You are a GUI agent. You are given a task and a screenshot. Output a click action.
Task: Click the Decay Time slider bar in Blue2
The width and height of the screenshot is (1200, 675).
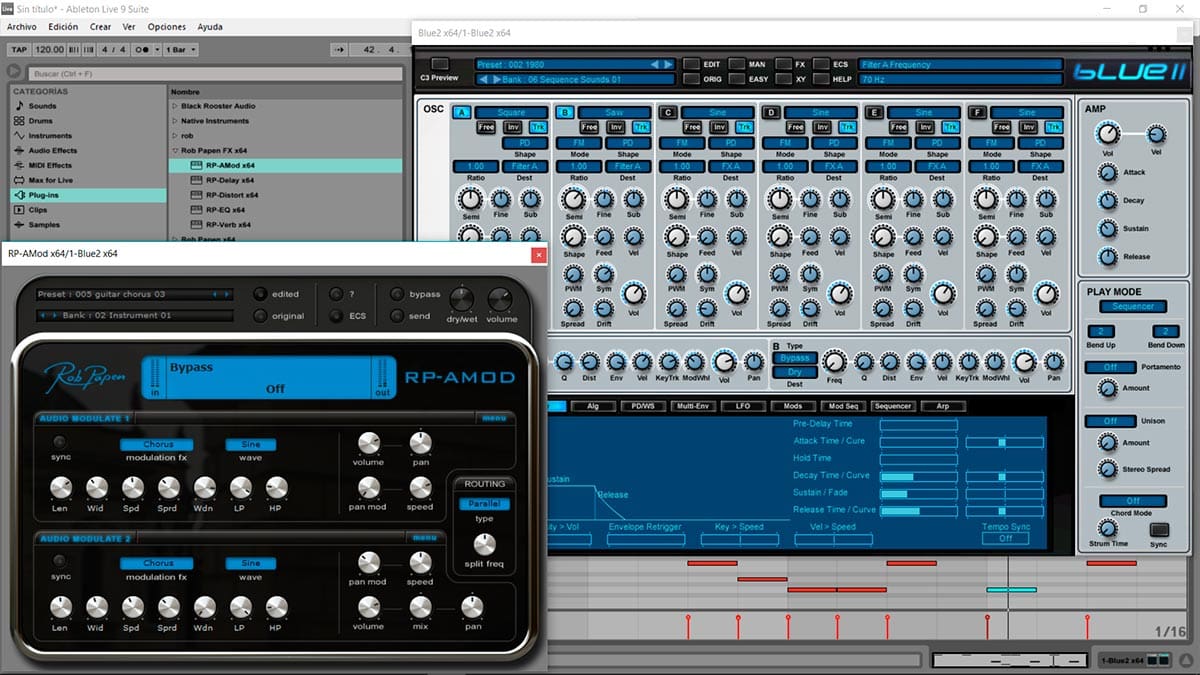coord(918,476)
